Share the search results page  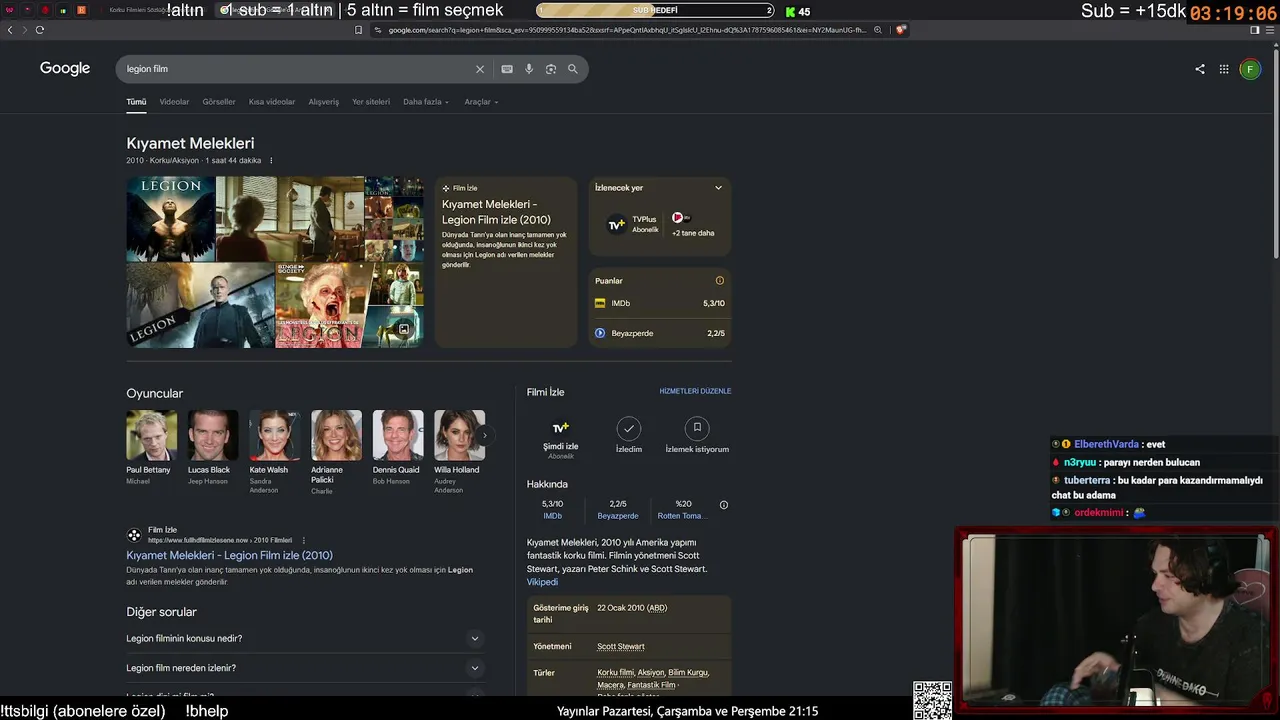pyautogui.click(x=1200, y=69)
